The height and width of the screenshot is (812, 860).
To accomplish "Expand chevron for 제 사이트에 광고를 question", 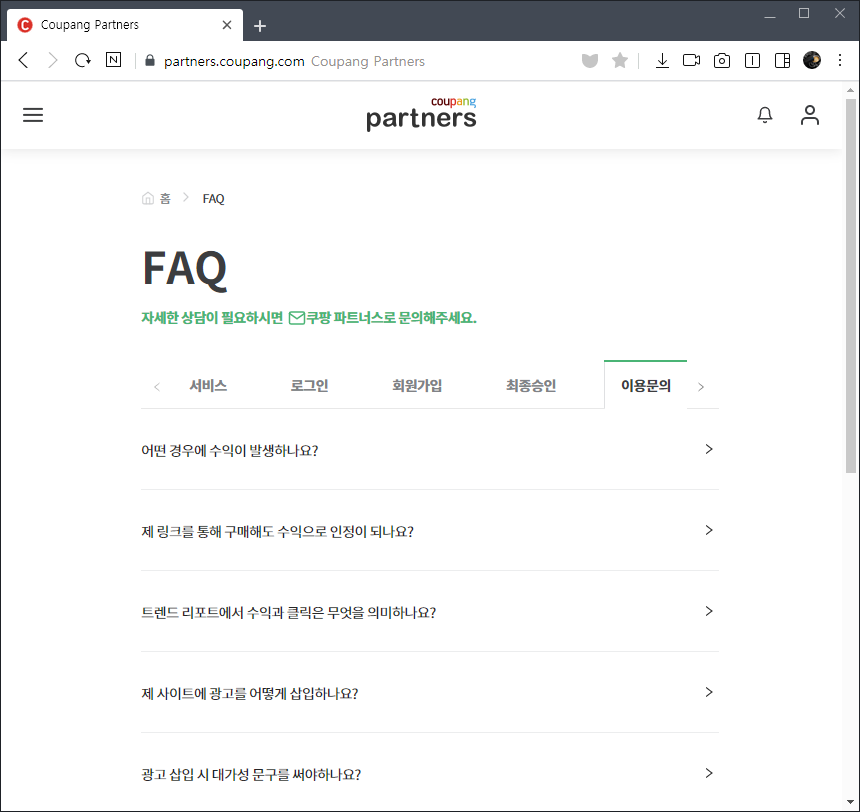I will tap(709, 692).
